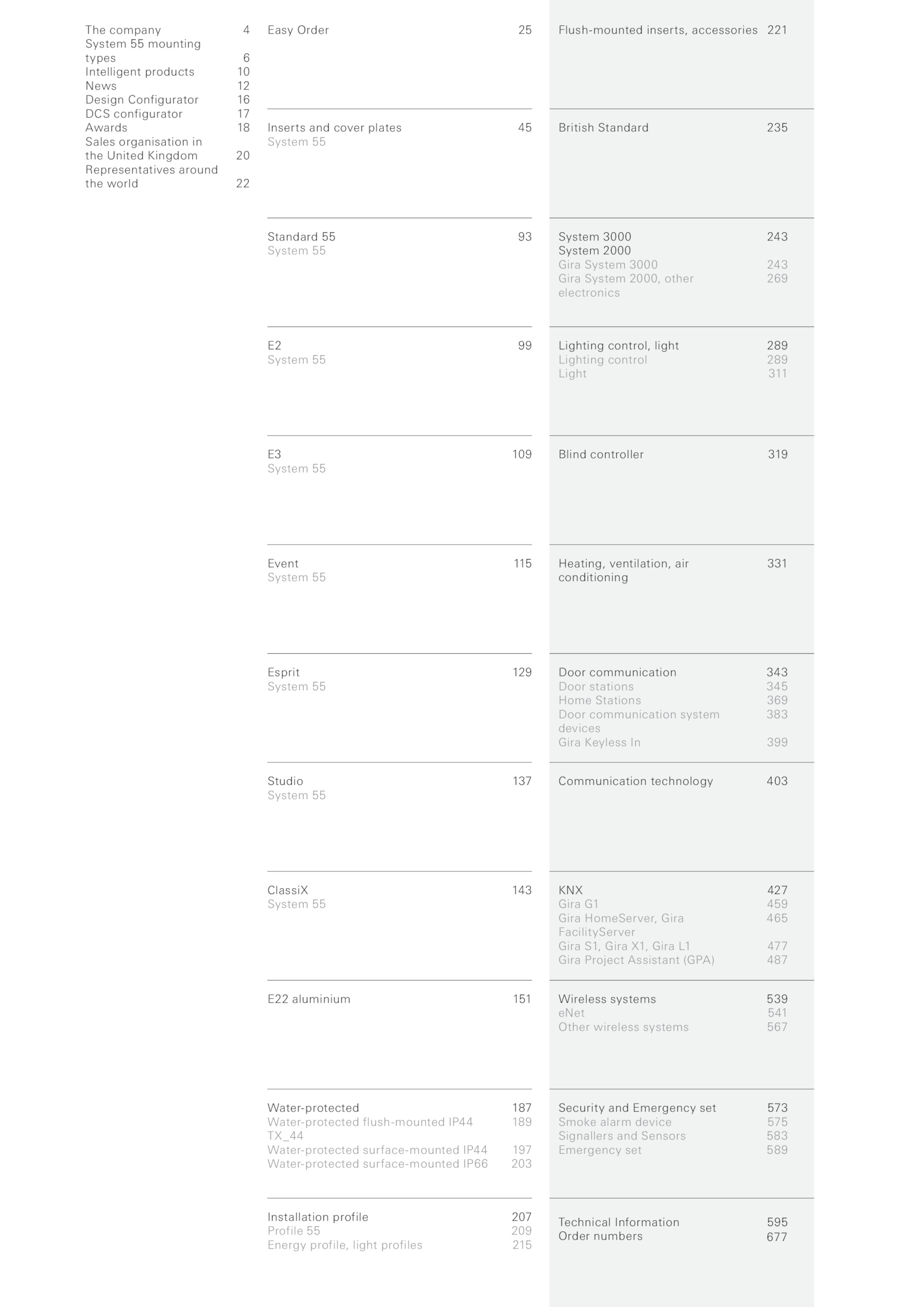Select Door stations sub-entry
The height and width of the screenshot is (1307, 924).
pyautogui.click(x=596, y=686)
